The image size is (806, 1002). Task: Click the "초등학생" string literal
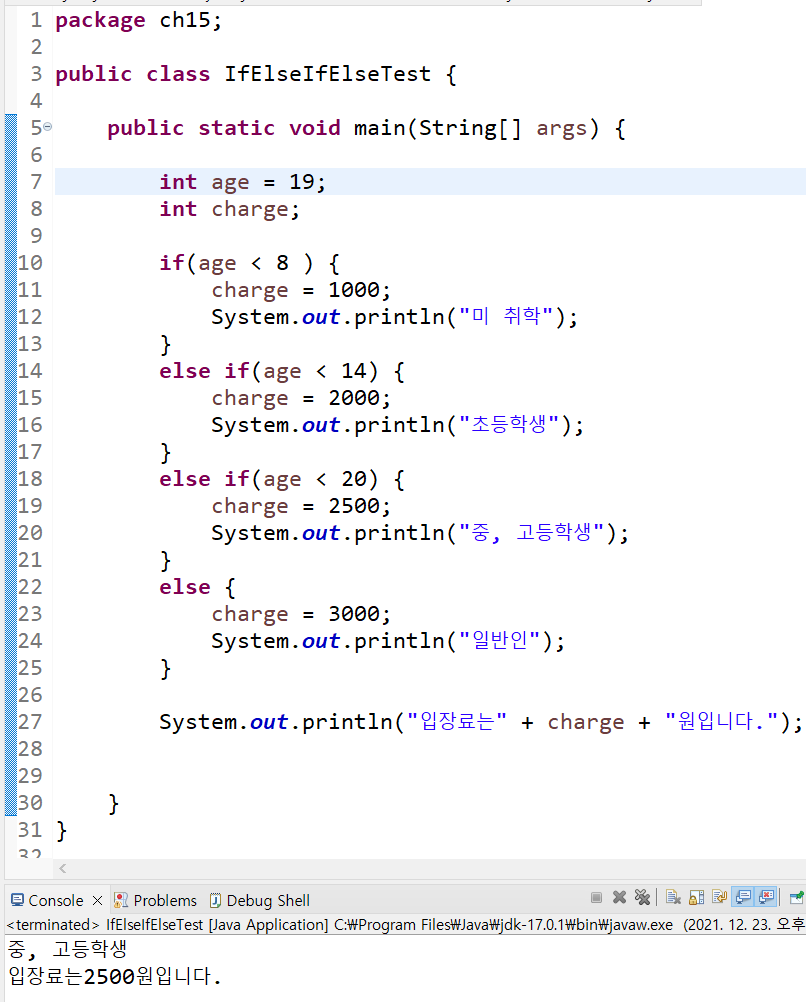509,424
